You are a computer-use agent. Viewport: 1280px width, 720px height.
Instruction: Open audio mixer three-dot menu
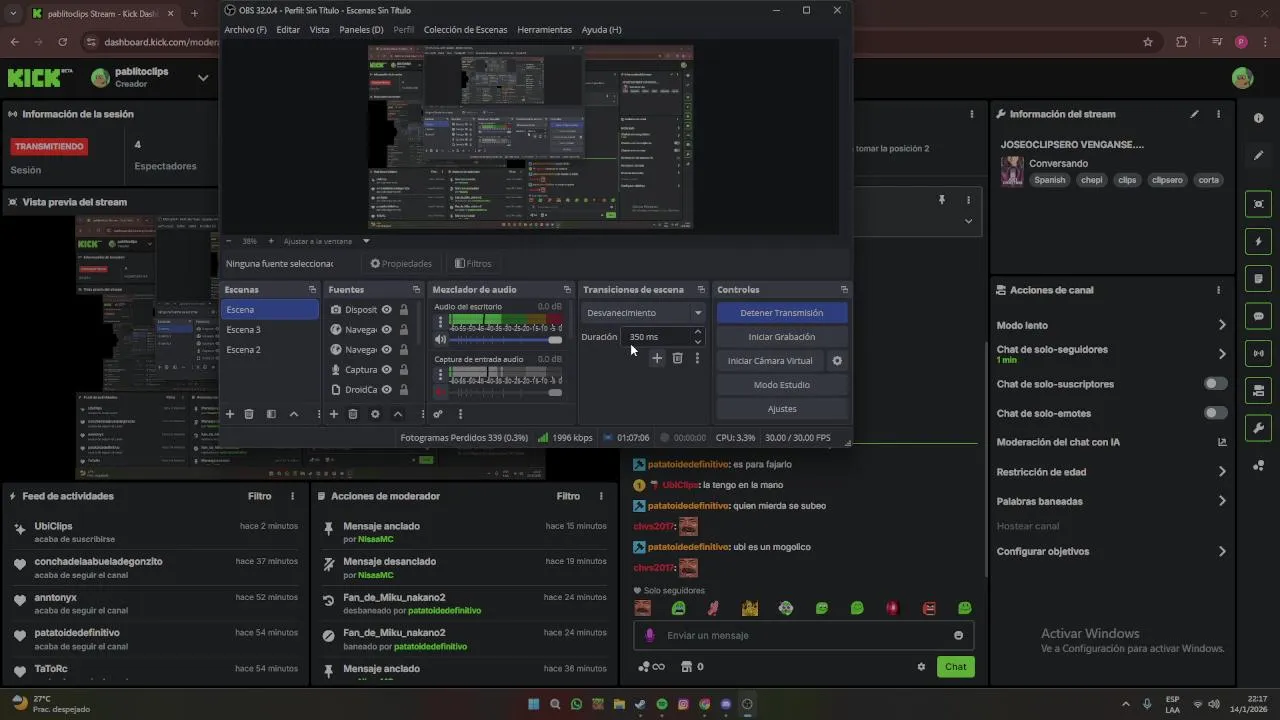click(x=460, y=414)
